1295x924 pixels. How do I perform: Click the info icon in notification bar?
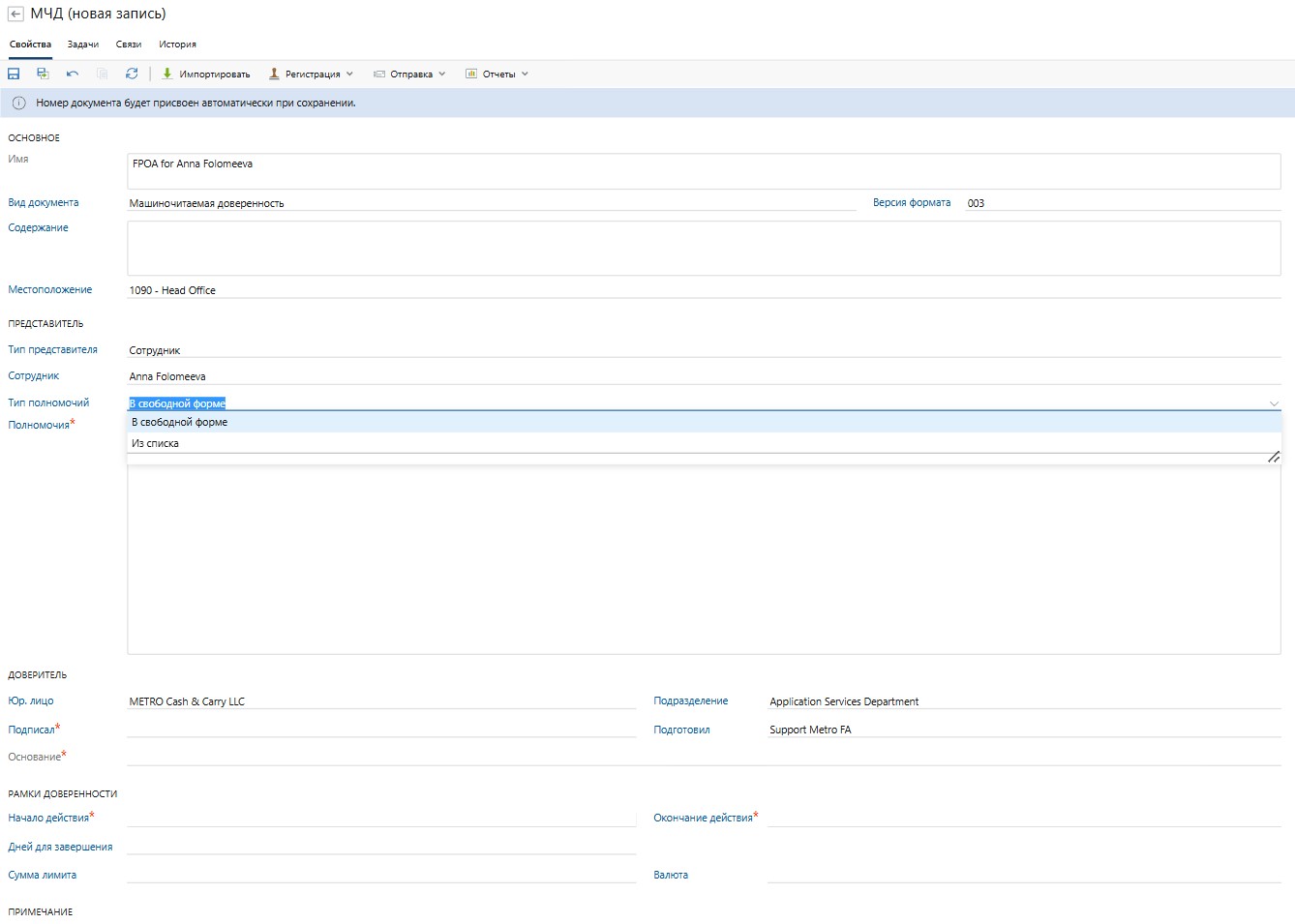click(18, 104)
